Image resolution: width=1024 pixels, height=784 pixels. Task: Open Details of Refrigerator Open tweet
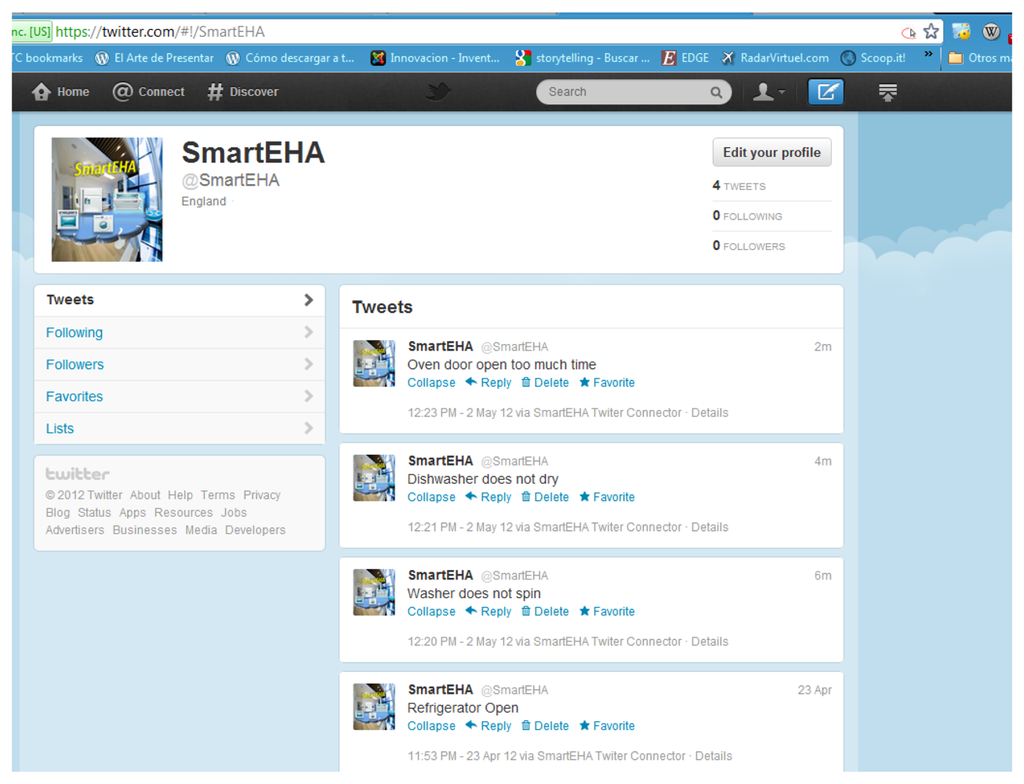pyautogui.click(x=714, y=756)
